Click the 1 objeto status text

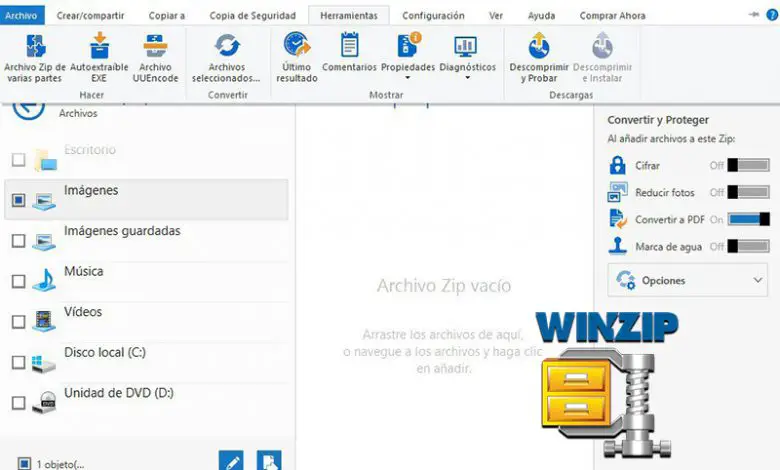click(60, 464)
